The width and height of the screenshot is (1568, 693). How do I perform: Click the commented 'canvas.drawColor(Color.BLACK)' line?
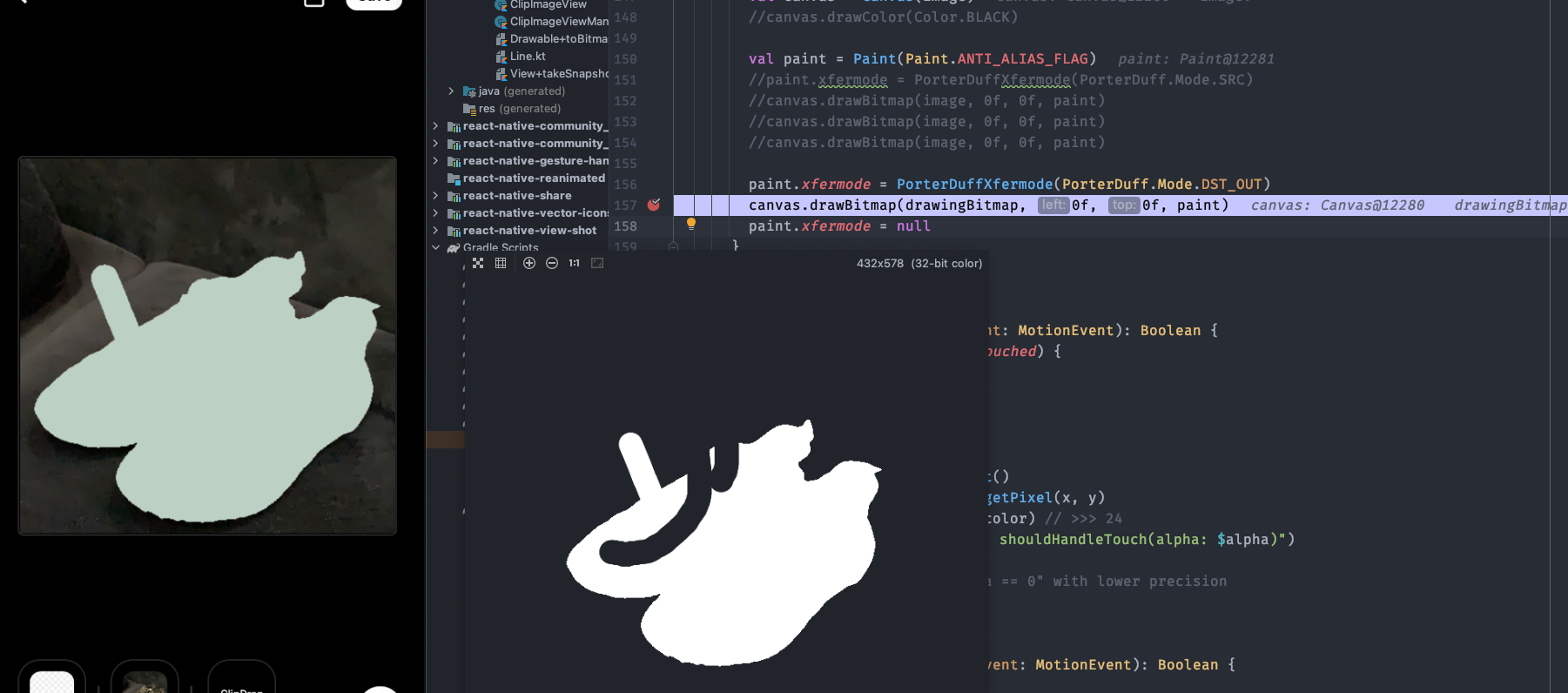(x=883, y=17)
